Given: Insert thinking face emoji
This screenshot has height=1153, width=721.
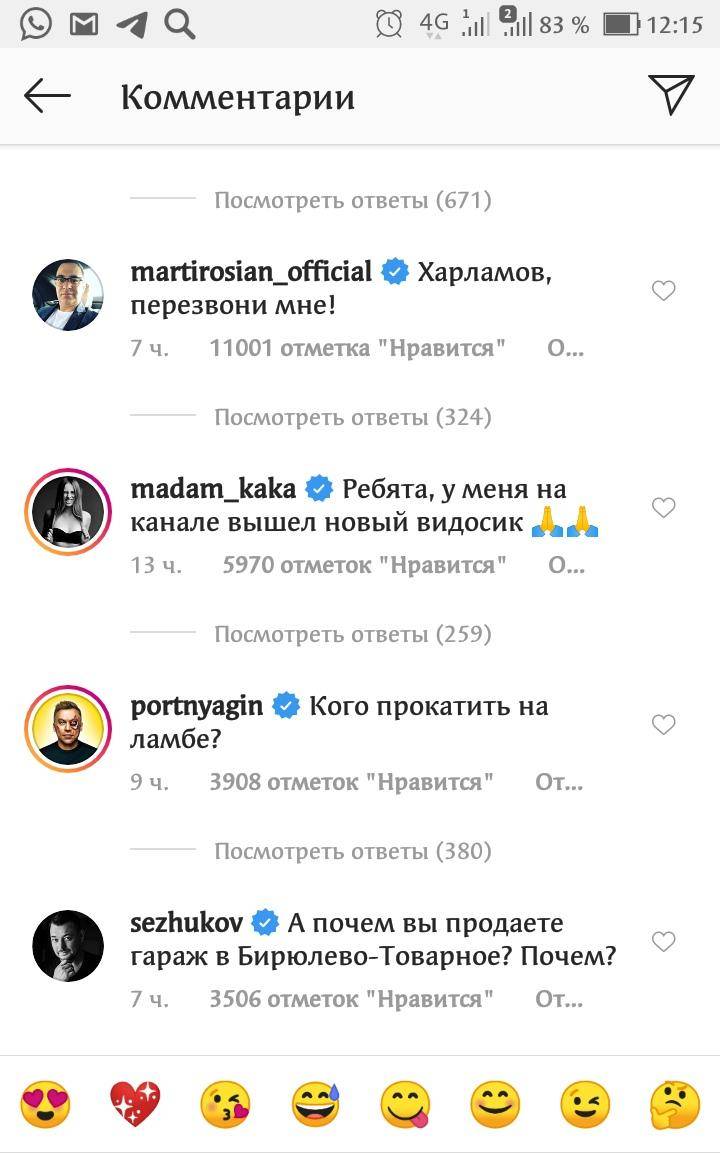Looking at the screenshot, I should [675, 1105].
